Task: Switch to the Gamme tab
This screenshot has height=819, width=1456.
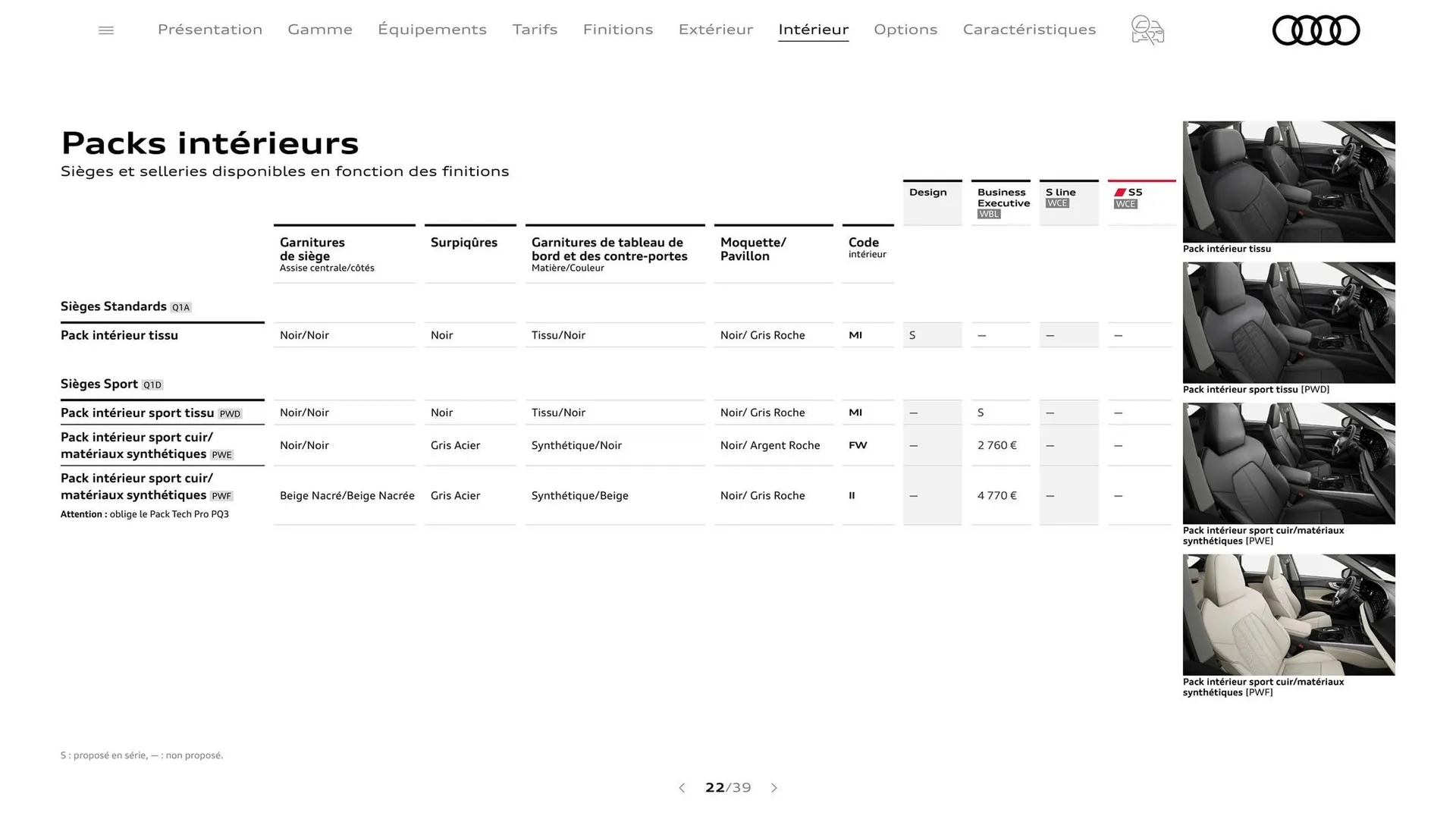Action: coord(320,30)
